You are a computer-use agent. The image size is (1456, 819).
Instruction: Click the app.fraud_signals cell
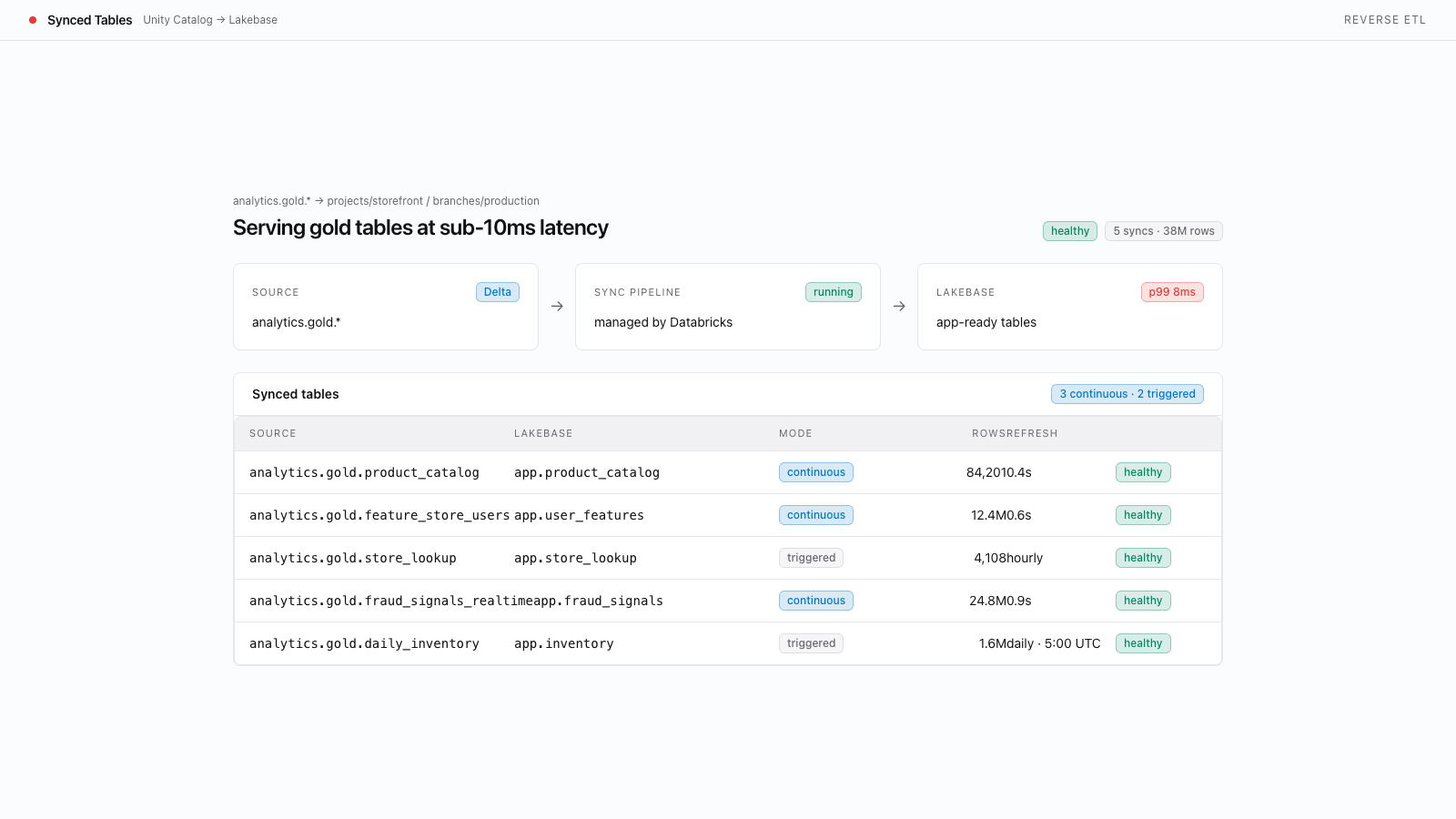[598, 601]
